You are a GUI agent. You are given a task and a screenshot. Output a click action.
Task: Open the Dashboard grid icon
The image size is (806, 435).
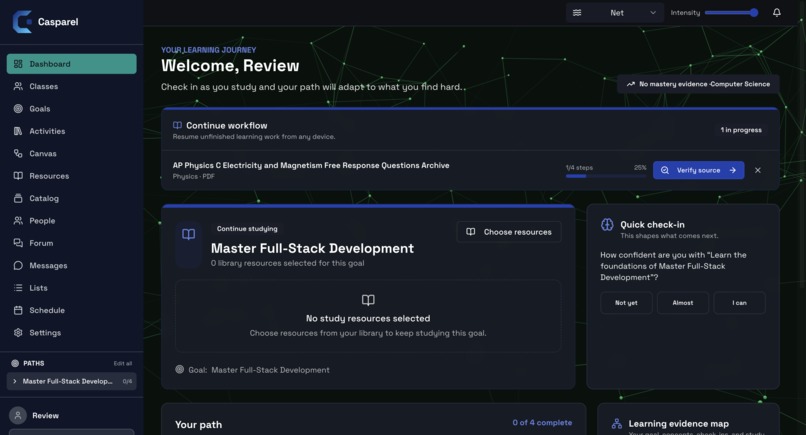(x=18, y=64)
